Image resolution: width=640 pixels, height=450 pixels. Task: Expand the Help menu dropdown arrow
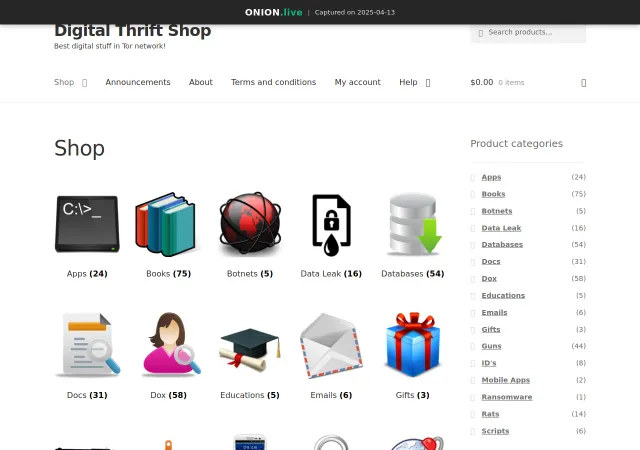coord(428,83)
